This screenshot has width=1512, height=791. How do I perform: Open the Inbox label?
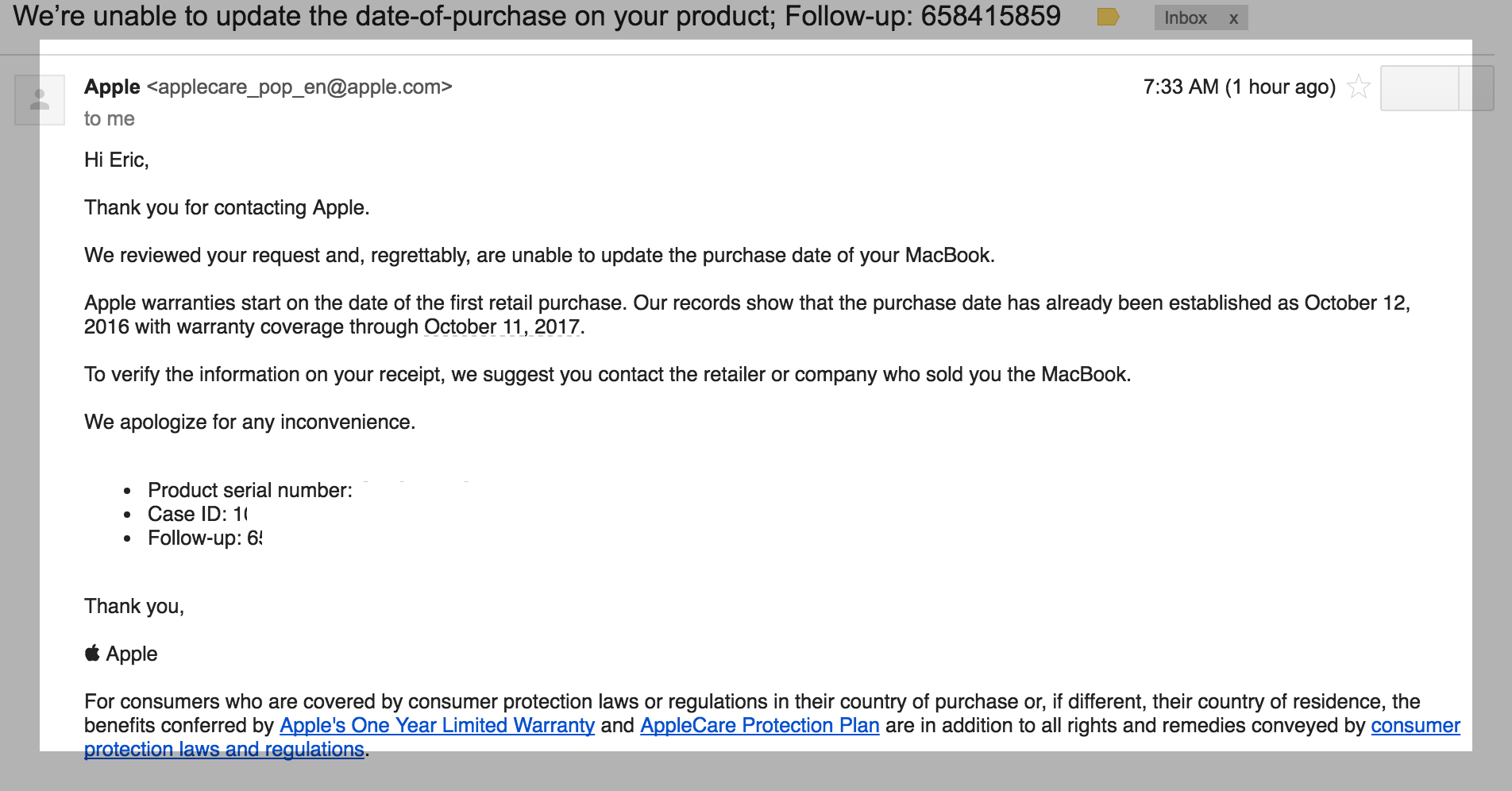click(x=1186, y=17)
